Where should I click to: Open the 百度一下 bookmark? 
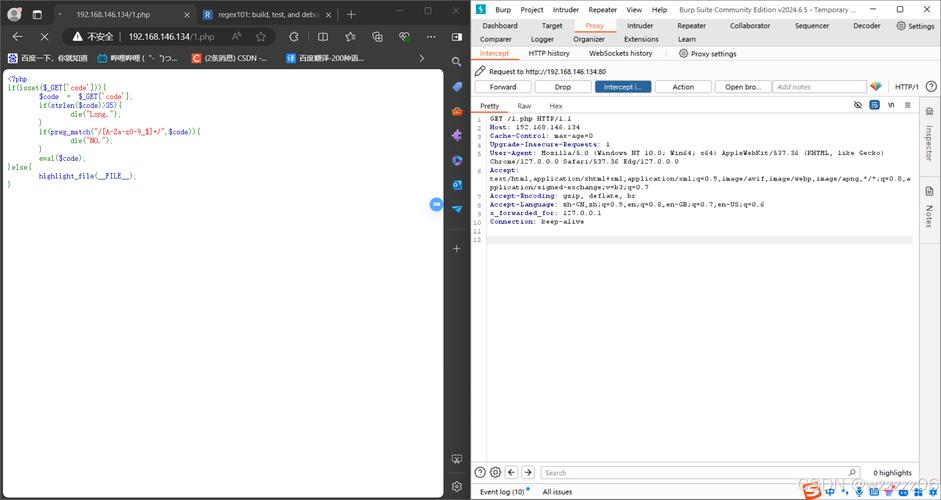(x=47, y=58)
